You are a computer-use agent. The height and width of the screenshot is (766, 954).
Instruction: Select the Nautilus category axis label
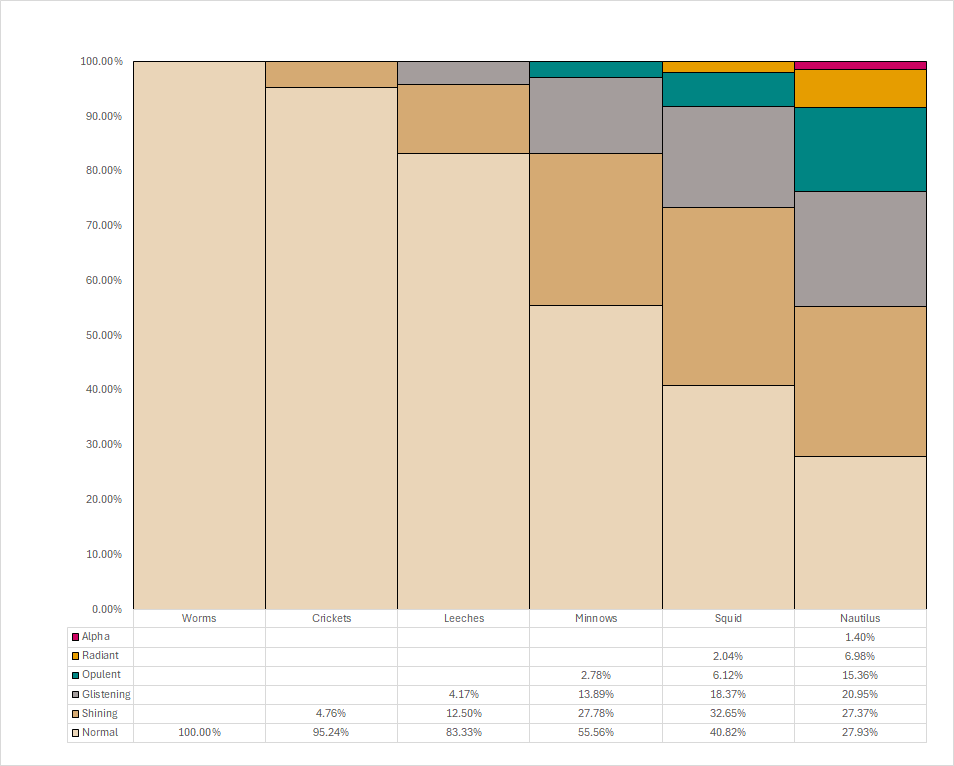click(x=860, y=617)
